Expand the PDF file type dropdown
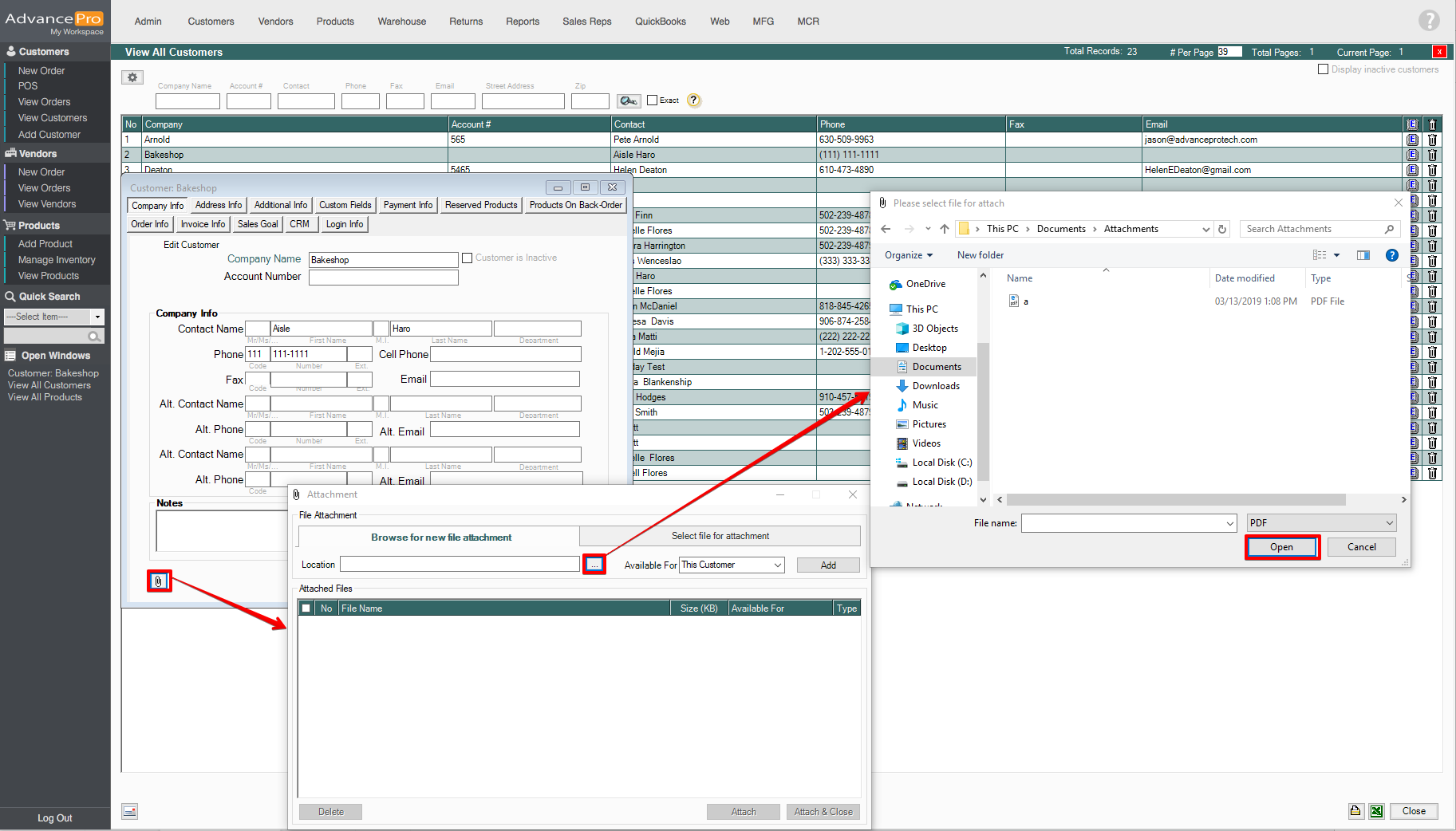The height and width of the screenshot is (831, 1456). (x=1389, y=523)
